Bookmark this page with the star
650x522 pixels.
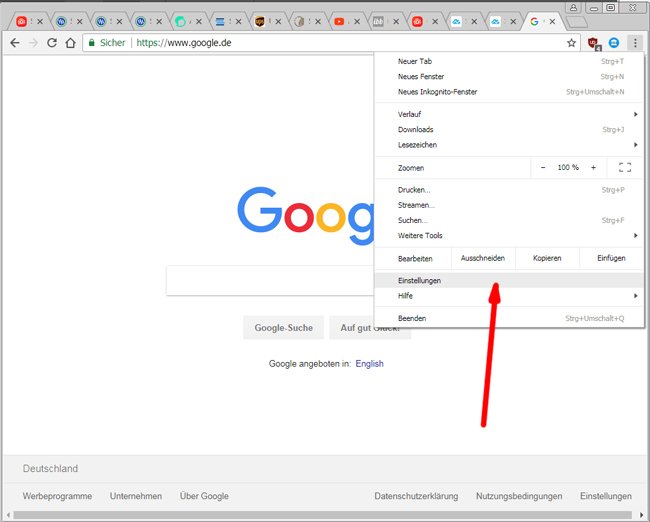pyautogui.click(x=572, y=43)
